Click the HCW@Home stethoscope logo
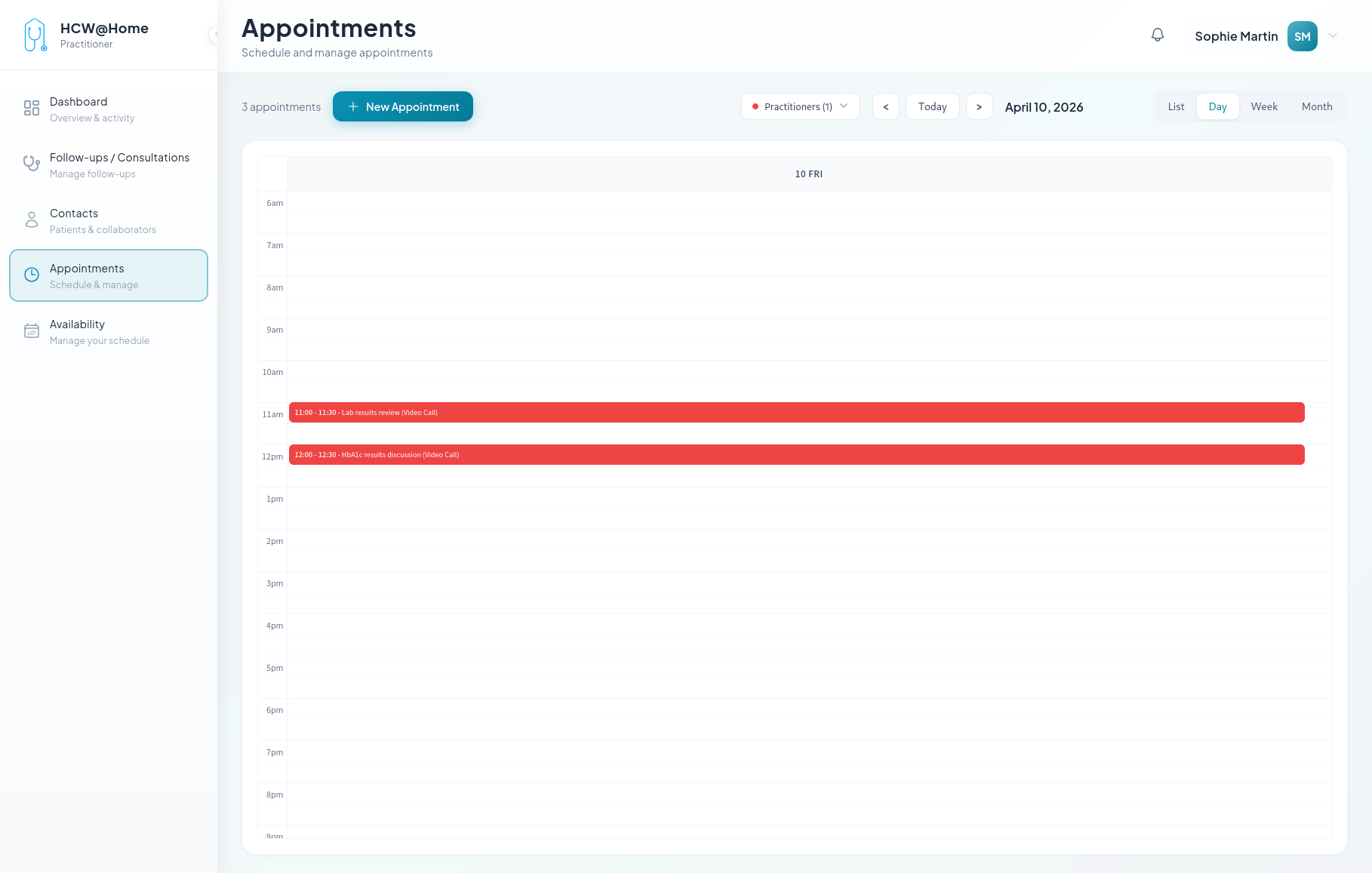Screen dimensions: 1372x873 pos(35,34)
